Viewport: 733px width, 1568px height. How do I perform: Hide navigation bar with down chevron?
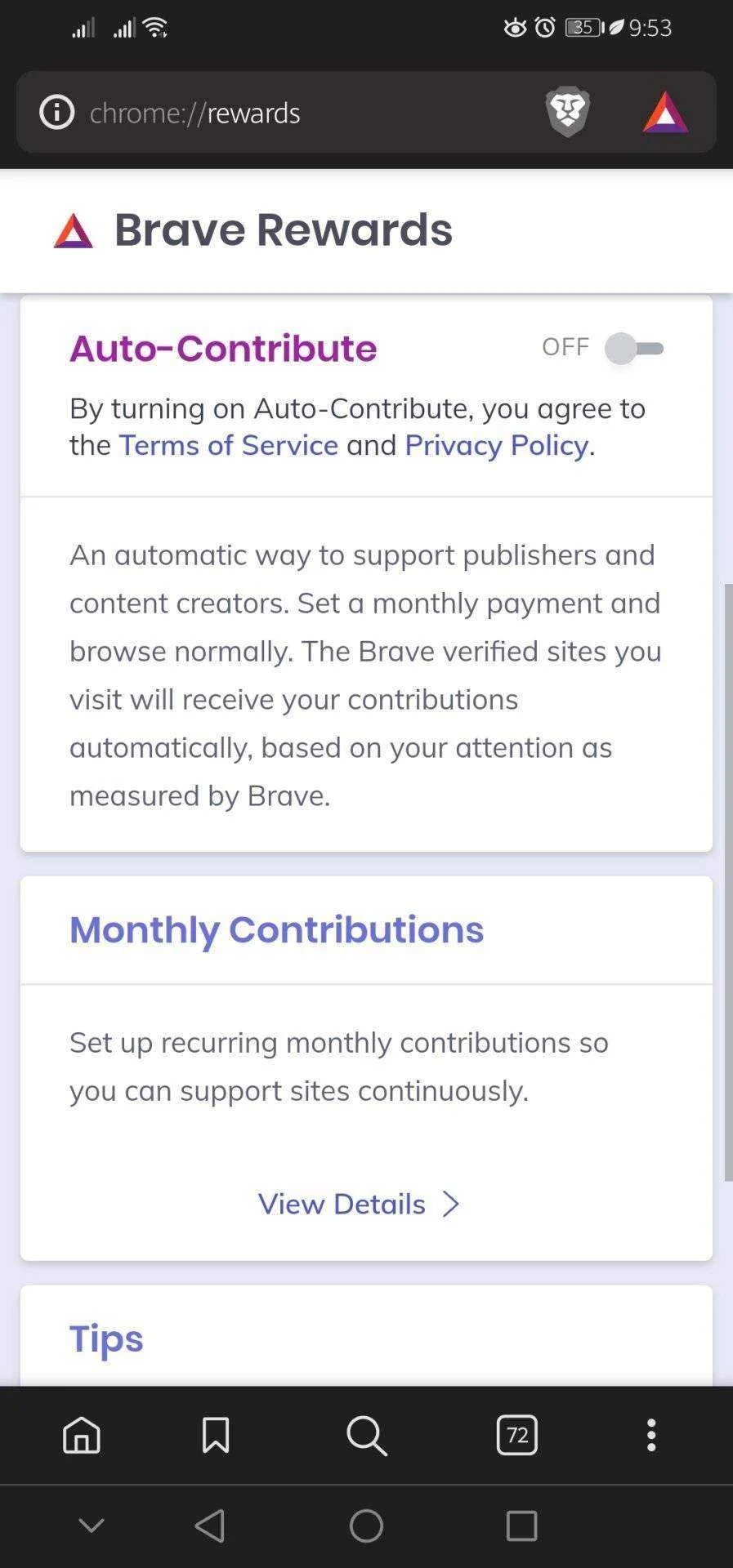pos(92,1525)
